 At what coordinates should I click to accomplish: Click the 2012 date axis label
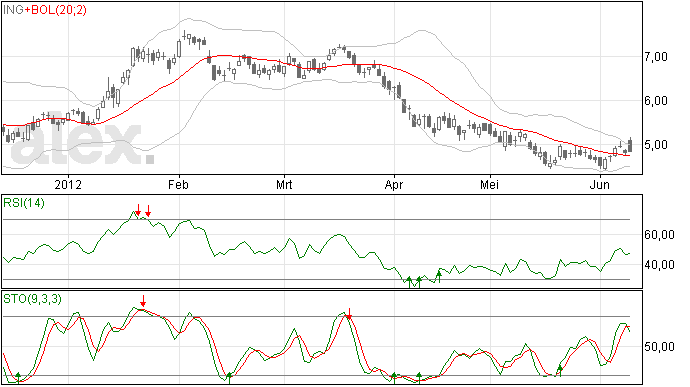[x=68, y=184]
